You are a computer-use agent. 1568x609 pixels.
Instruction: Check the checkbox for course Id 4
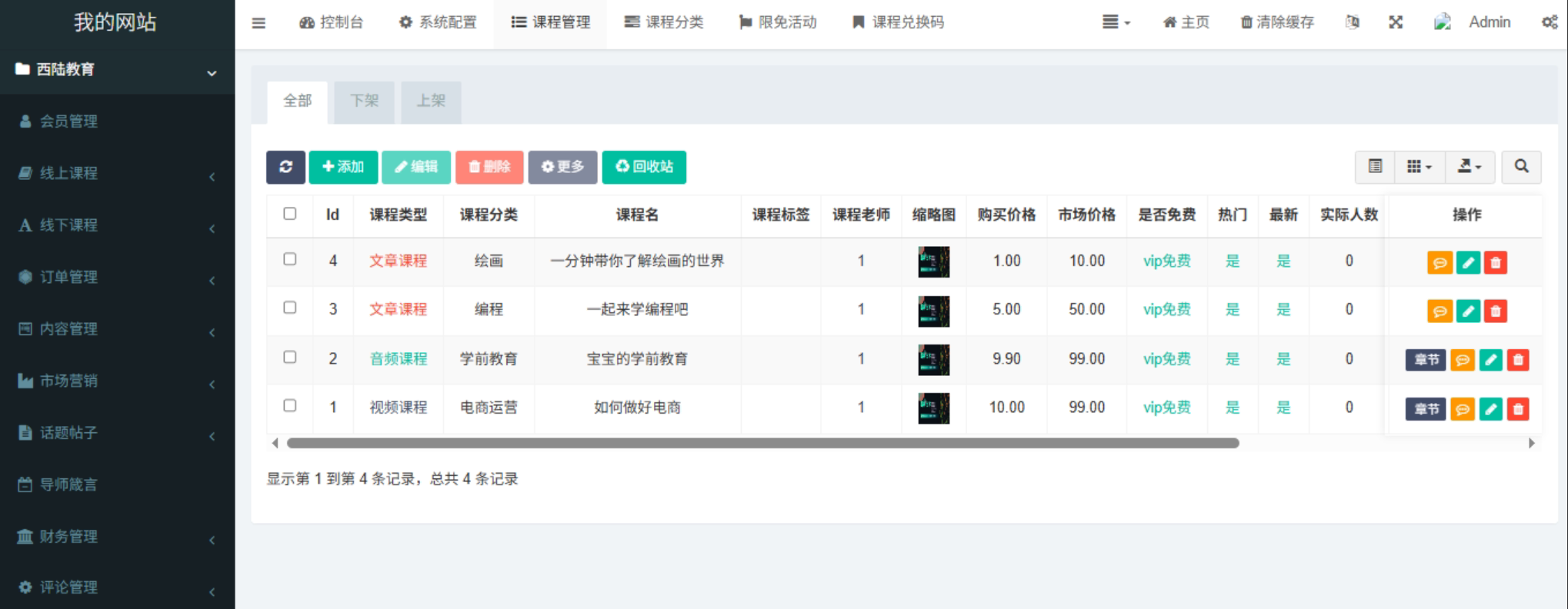289,259
